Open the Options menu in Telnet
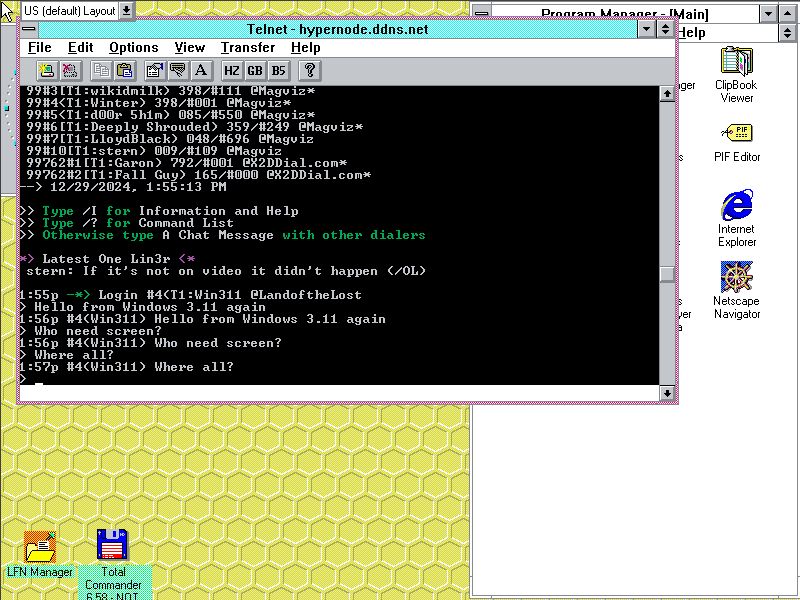 click(133, 48)
